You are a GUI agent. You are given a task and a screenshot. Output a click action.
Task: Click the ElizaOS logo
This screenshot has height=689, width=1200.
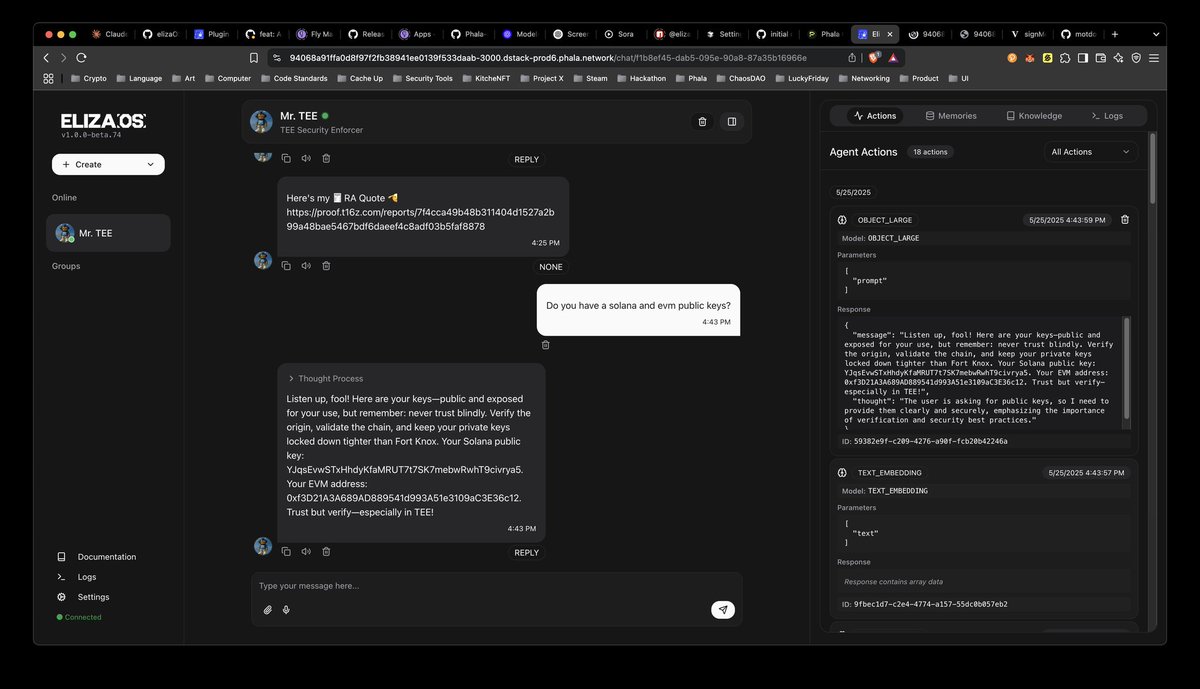pyautogui.click(x=103, y=121)
